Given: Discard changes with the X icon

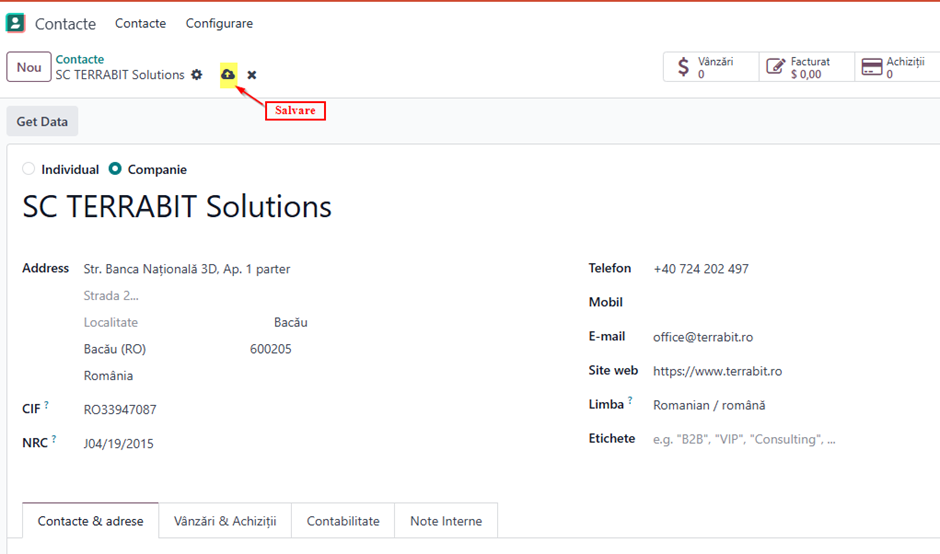Looking at the screenshot, I should [x=252, y=75].
